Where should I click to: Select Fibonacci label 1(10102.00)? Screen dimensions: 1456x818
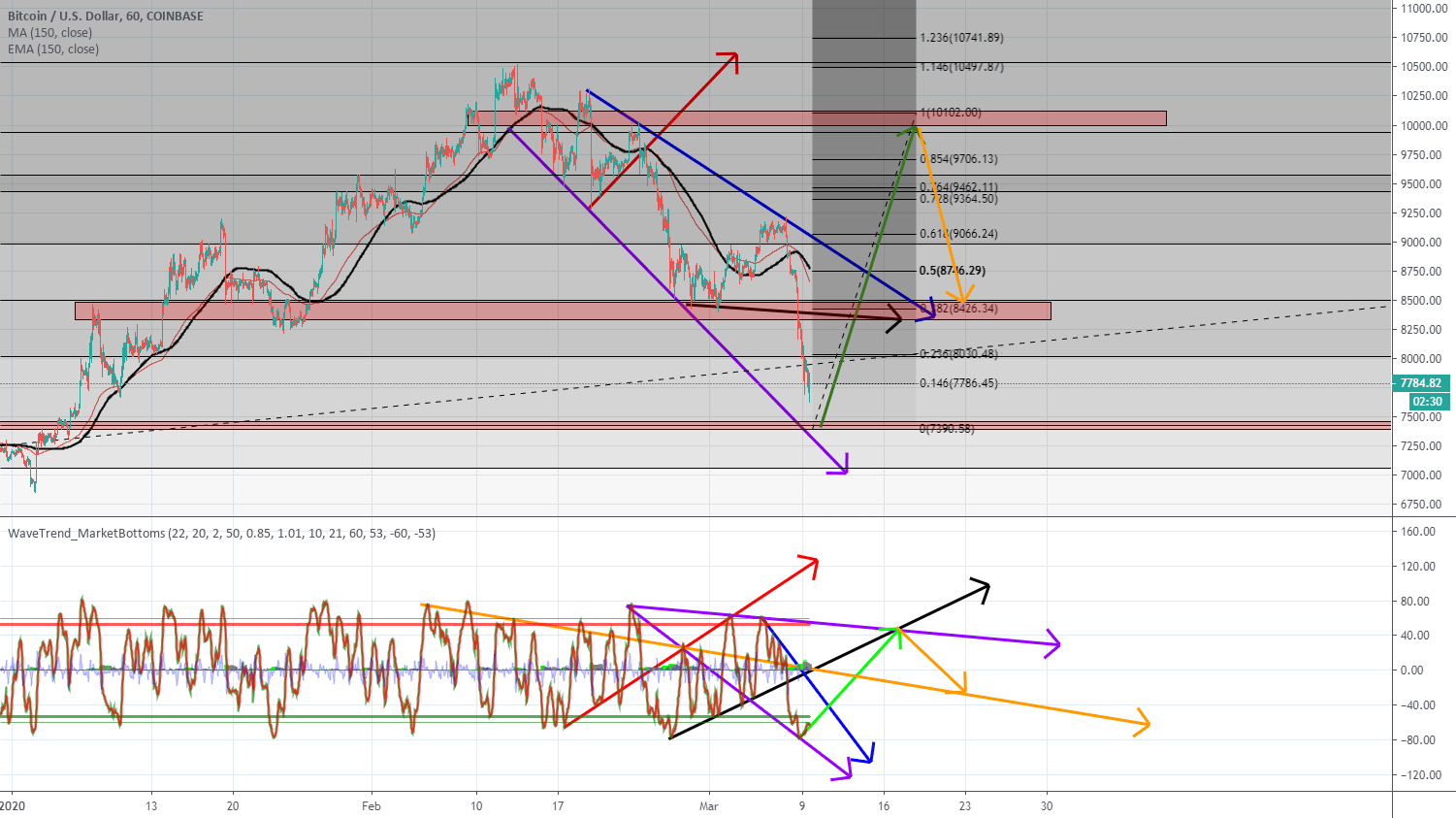click(x=951, y=113)
